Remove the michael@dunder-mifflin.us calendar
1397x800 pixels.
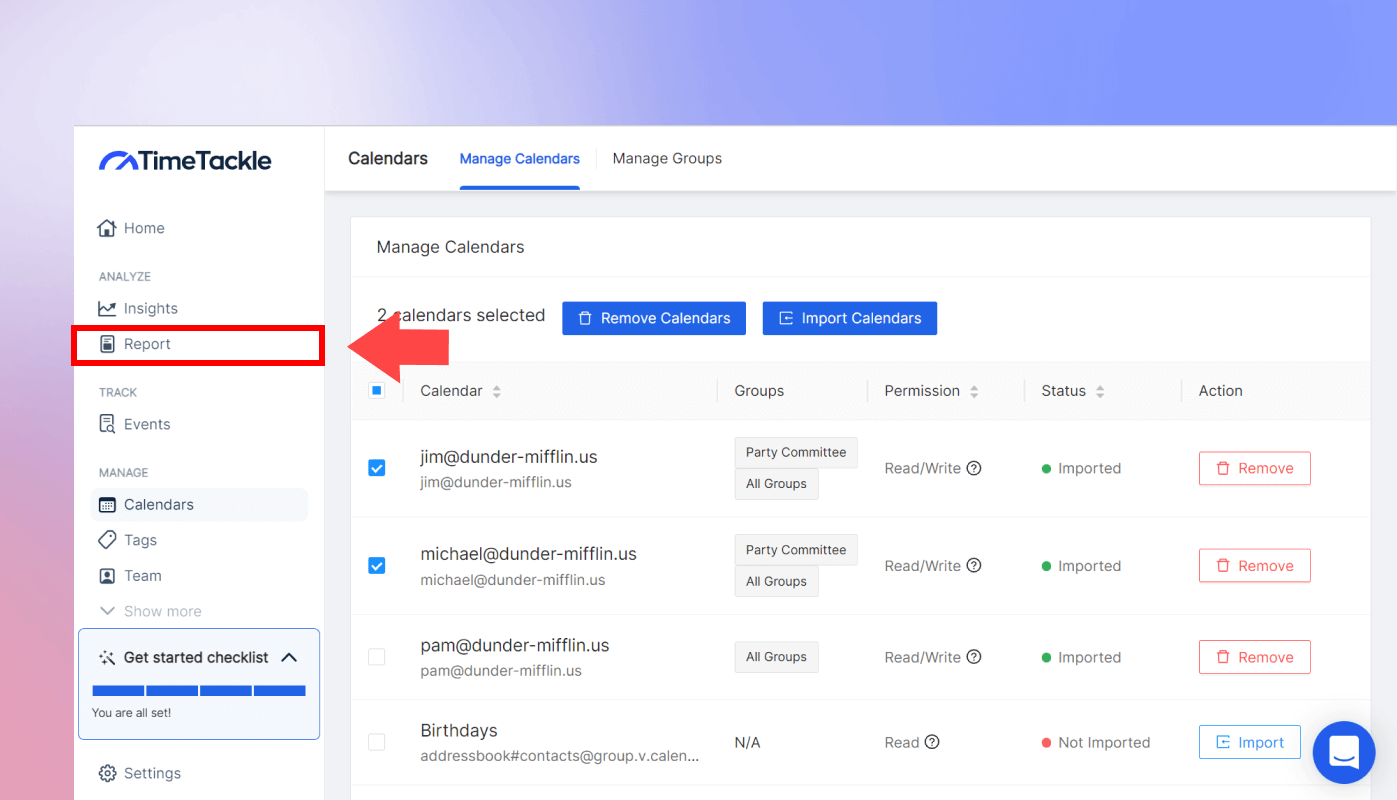coord(1255,566)
